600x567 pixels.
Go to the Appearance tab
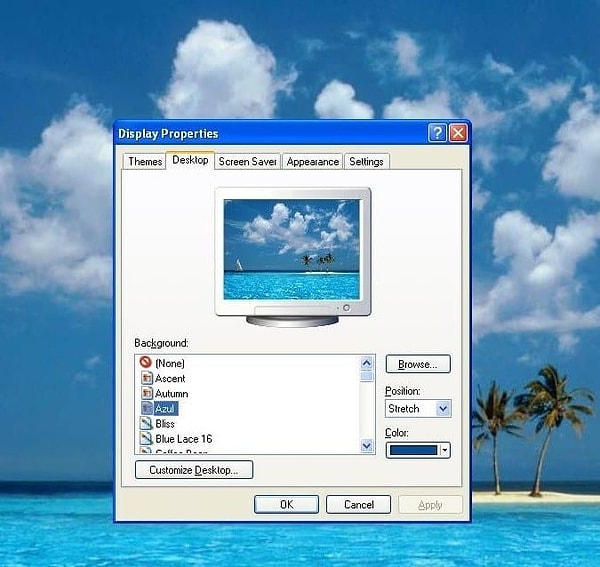point(312,161)
